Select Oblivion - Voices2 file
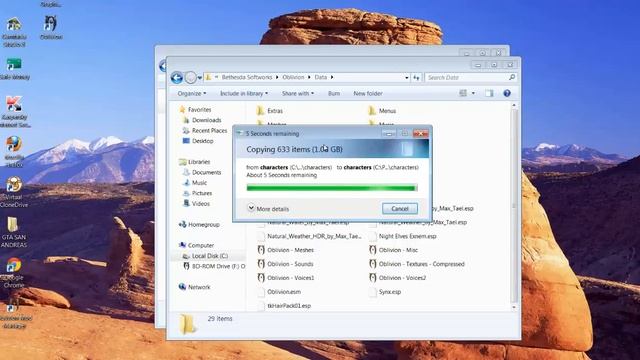This screenshot has width=640, height=360. click(398, 278)
